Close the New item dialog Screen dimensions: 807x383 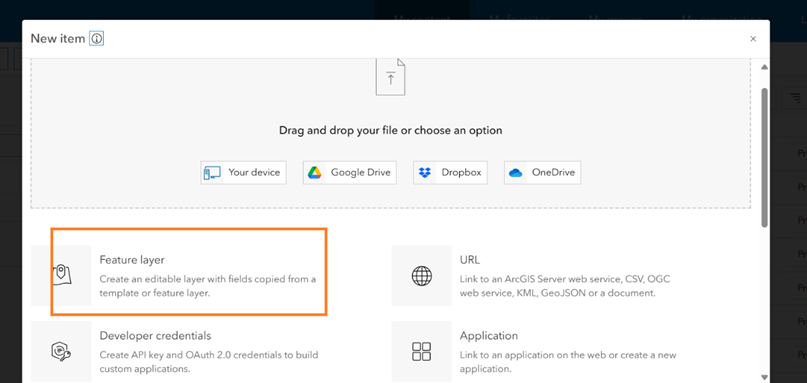tap(753, 39)
